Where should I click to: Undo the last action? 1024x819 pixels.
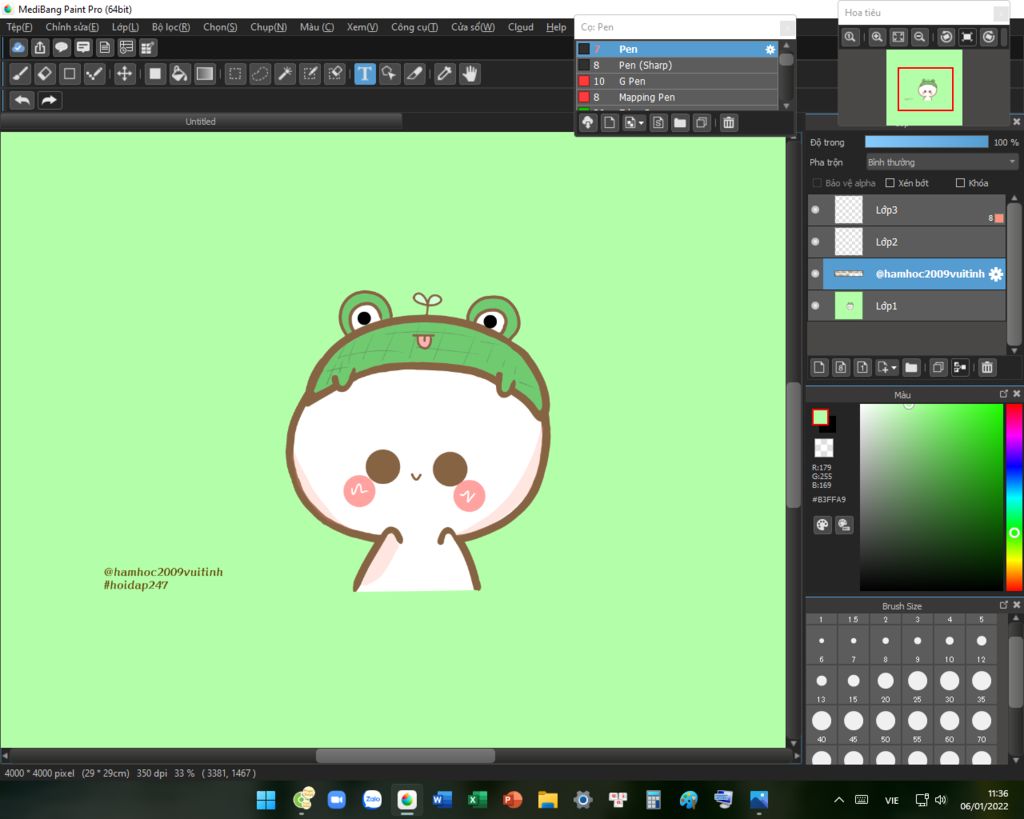[x=22, y=100]
